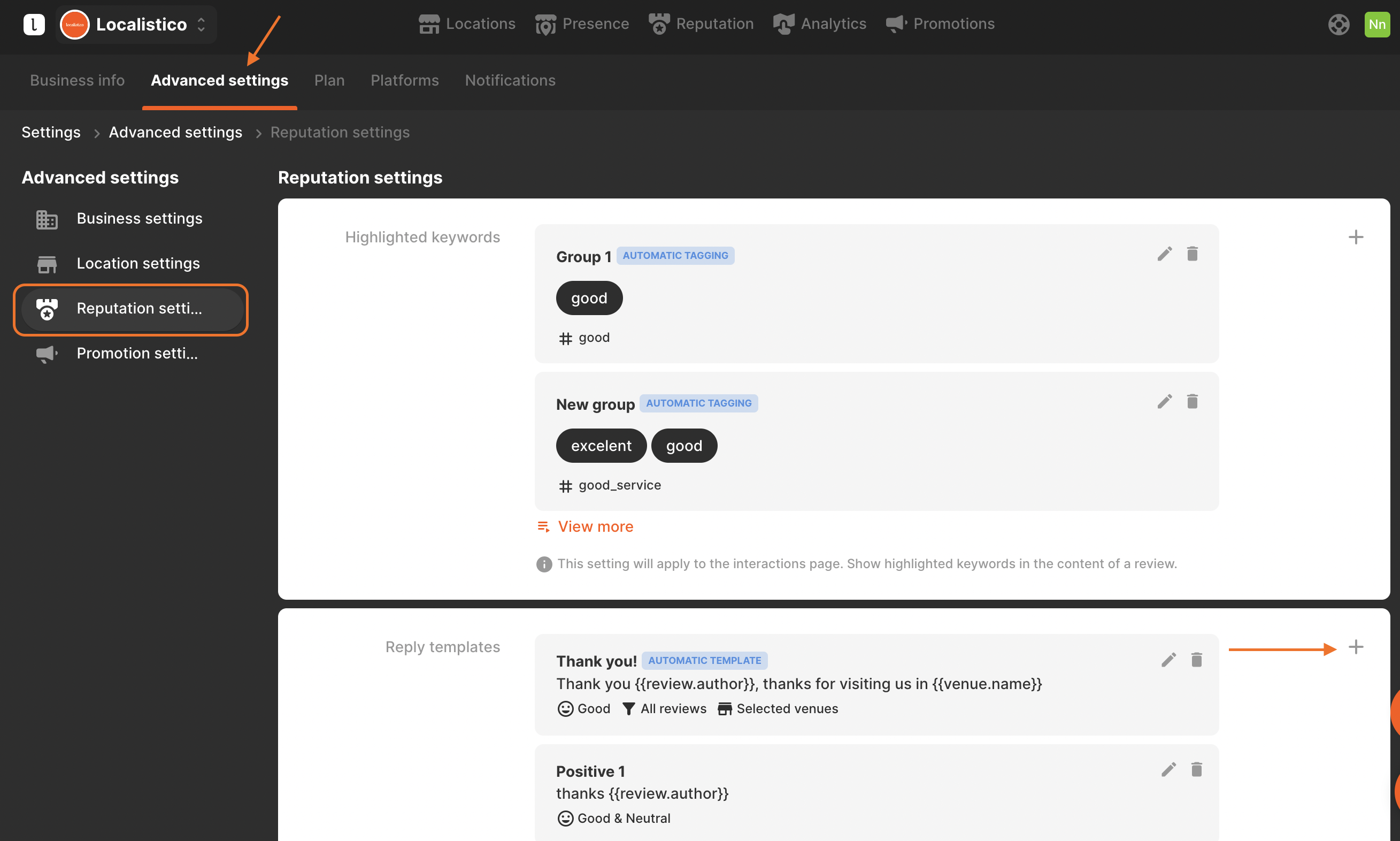Edit the Positive 1 reply template

(x=1168, y=770)
